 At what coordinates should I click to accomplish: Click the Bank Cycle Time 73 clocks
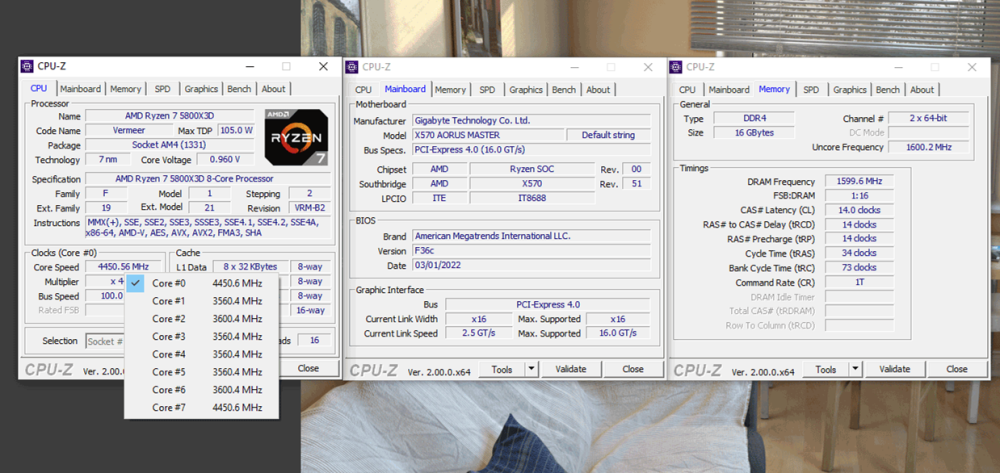click(x=859, y=268)
